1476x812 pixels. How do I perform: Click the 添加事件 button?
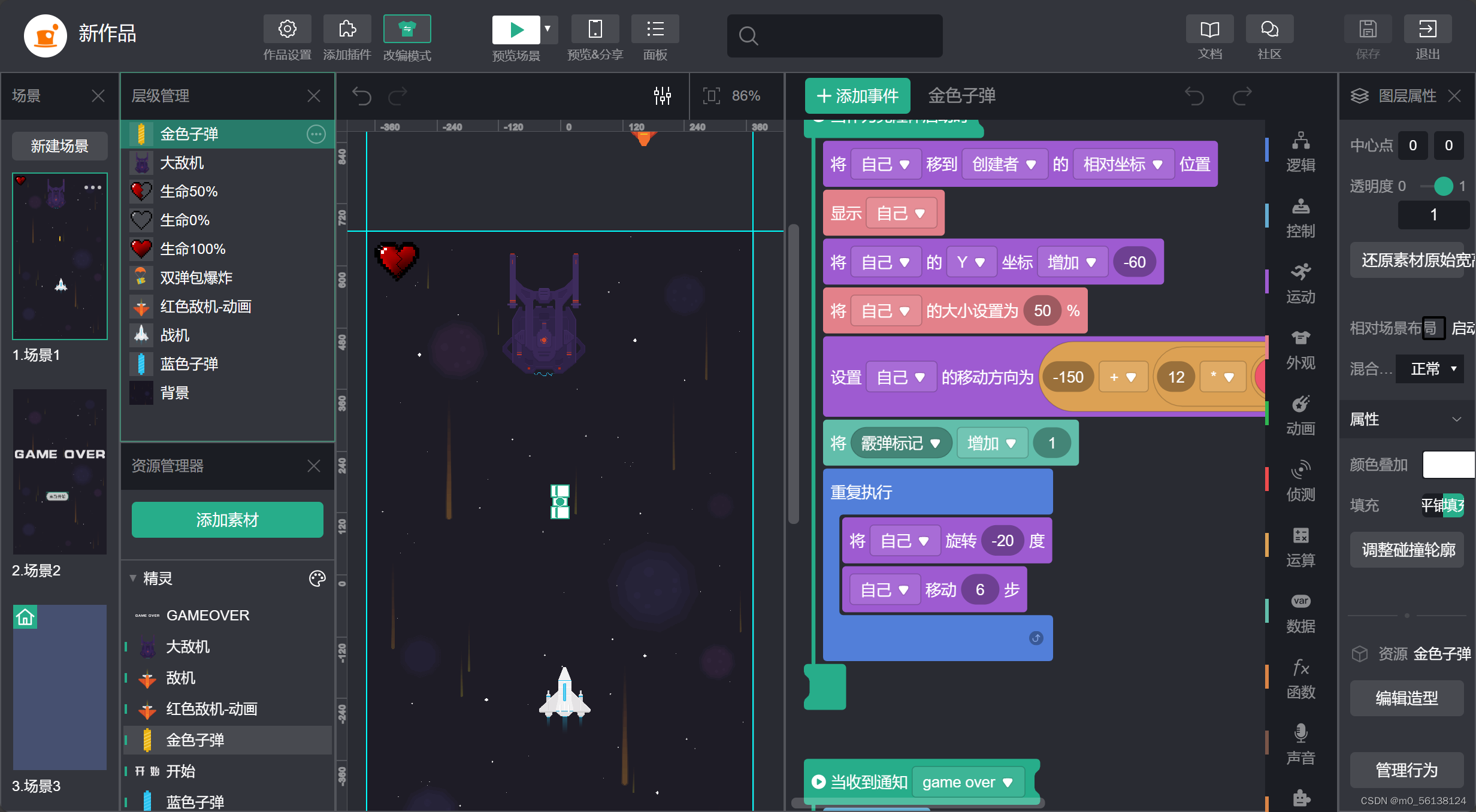[x=857, y=96]
